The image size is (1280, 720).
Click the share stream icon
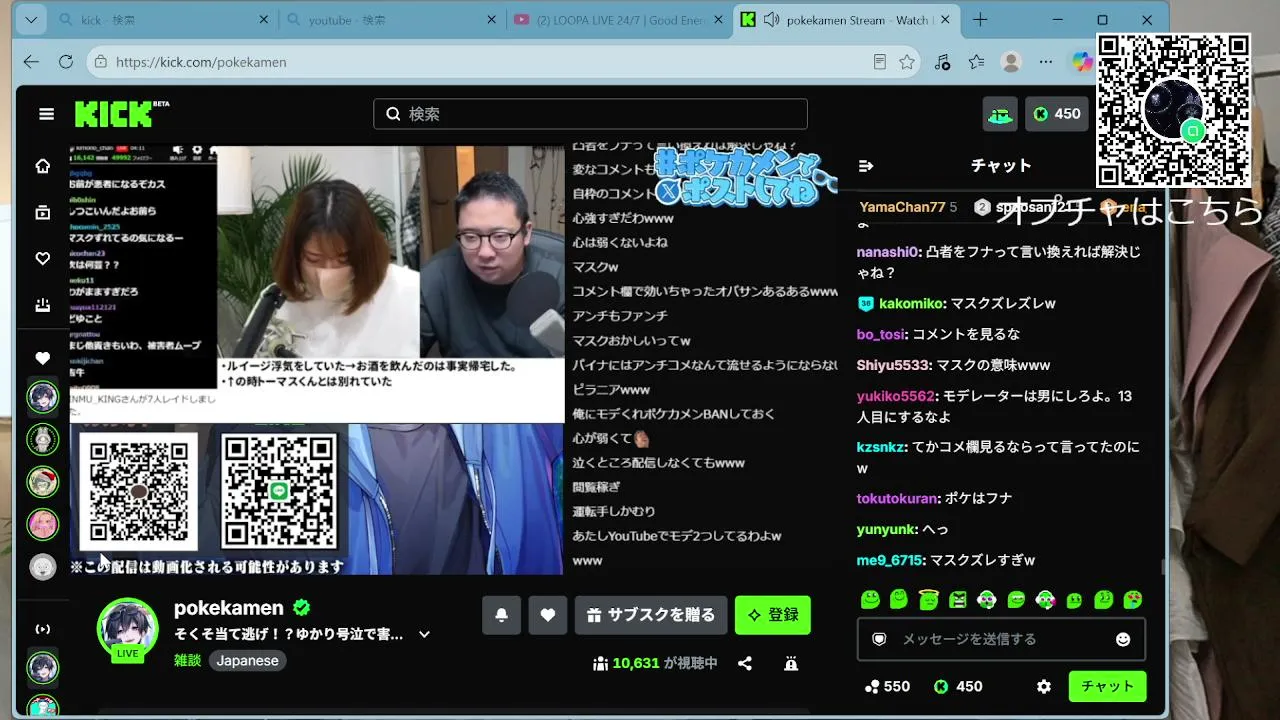click(745, 663)
